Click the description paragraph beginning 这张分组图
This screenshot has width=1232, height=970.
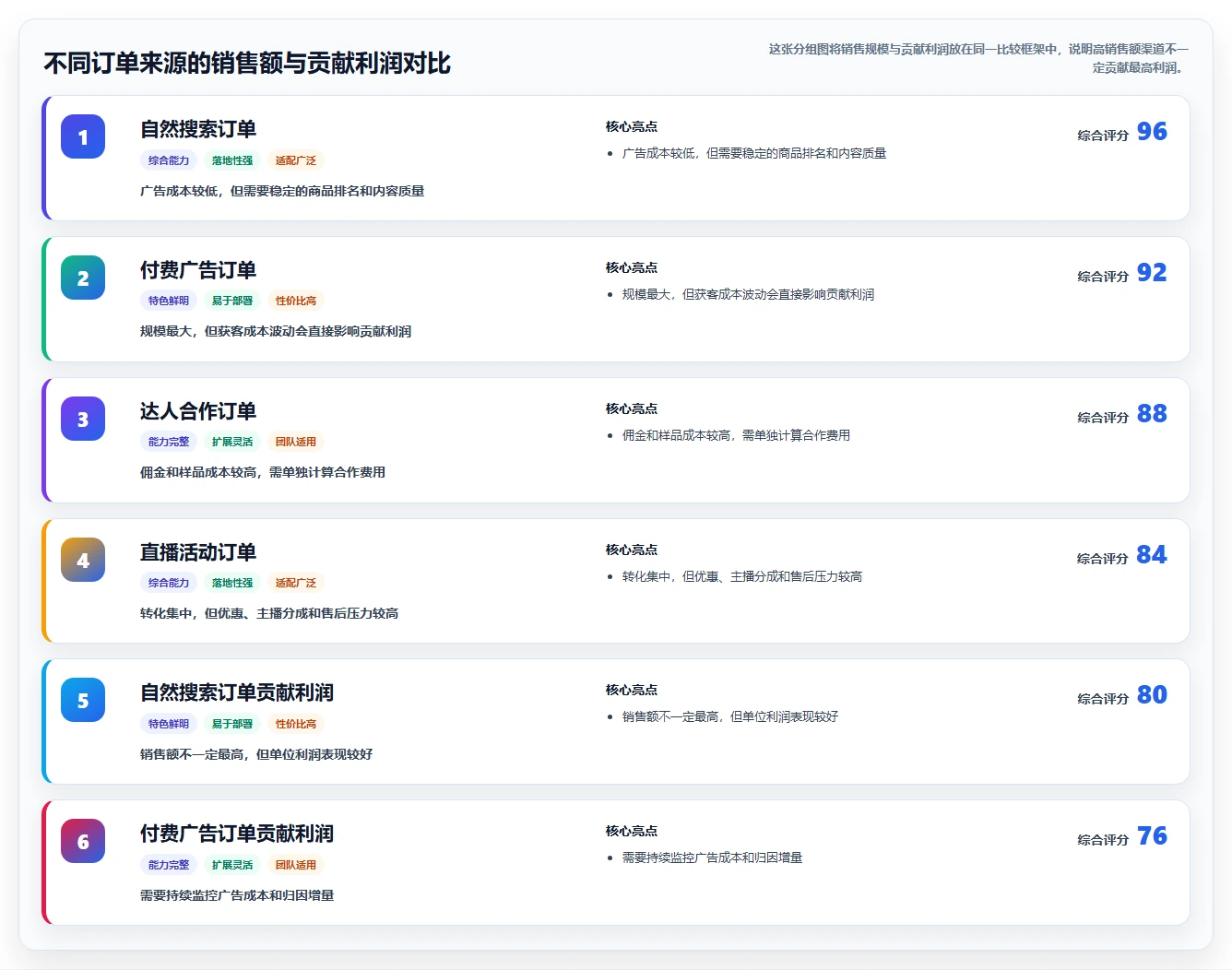tap(978, 58)
